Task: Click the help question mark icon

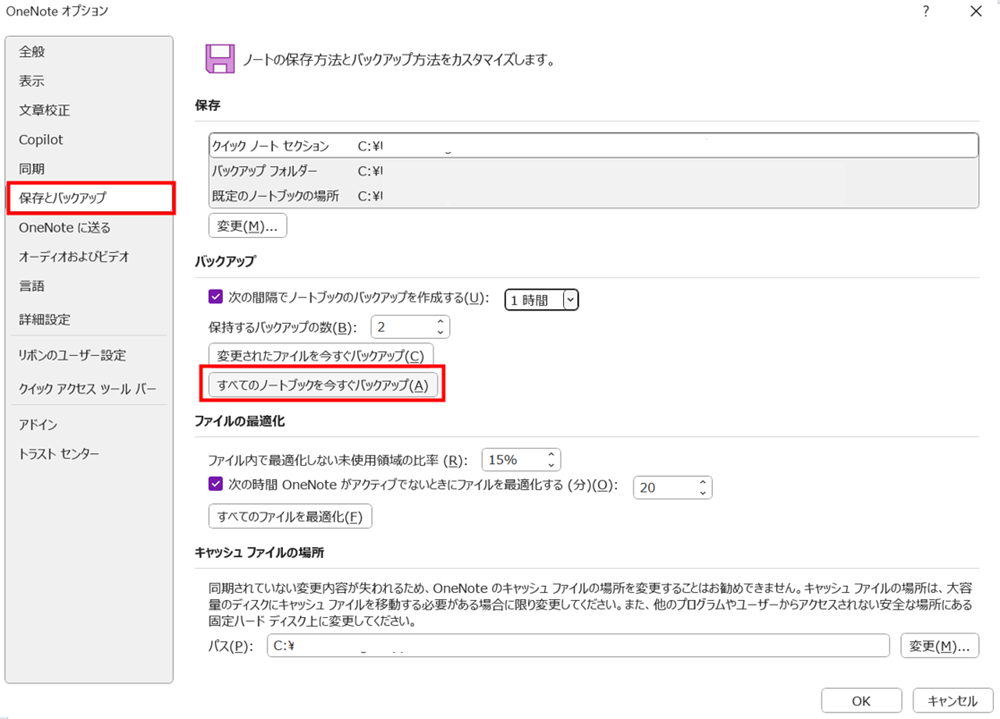Action: click(x=925, y=11)
